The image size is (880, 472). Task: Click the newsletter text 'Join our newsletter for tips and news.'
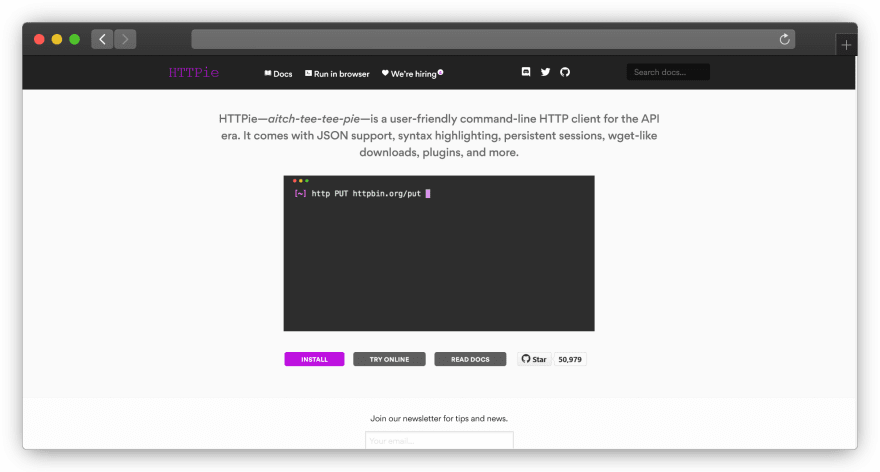[439, 418]
